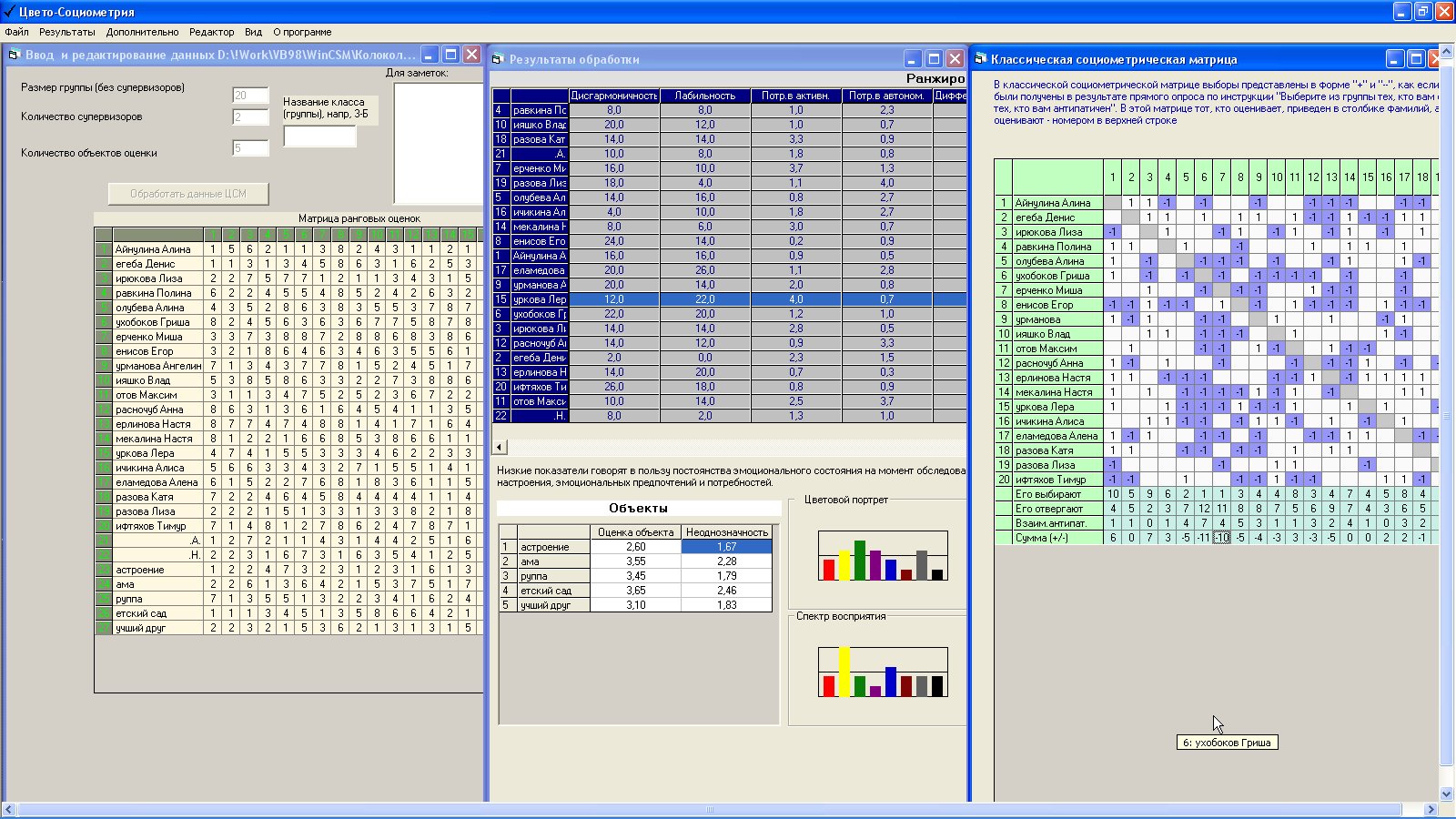1456x819 pixels.
Task: Click the tall yellow bar in Спектр восприятия
Action: [x=844, y=672]
